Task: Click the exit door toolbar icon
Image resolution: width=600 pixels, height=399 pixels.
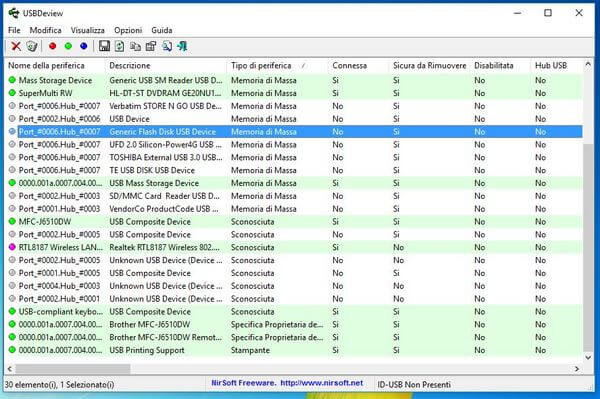Action: 182,46
